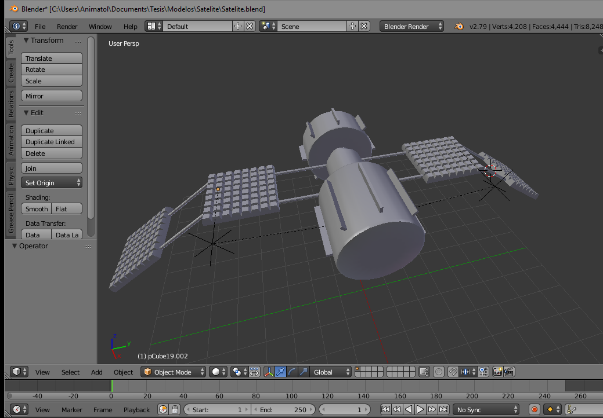Open the 3D view Add menu
The image size is (603, 418).
click(96, 372)
